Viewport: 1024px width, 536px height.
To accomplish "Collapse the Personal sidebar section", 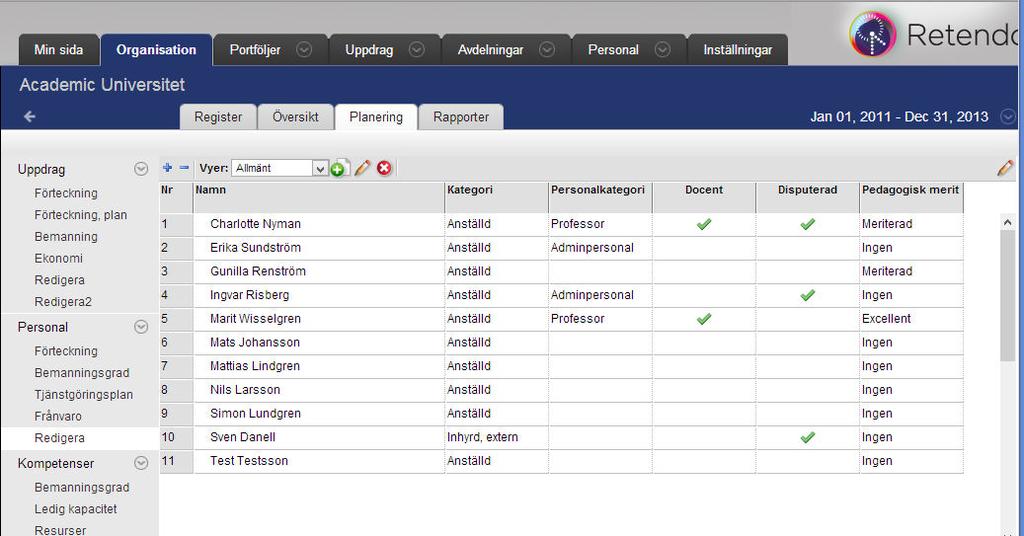I will tap(141, 327).
